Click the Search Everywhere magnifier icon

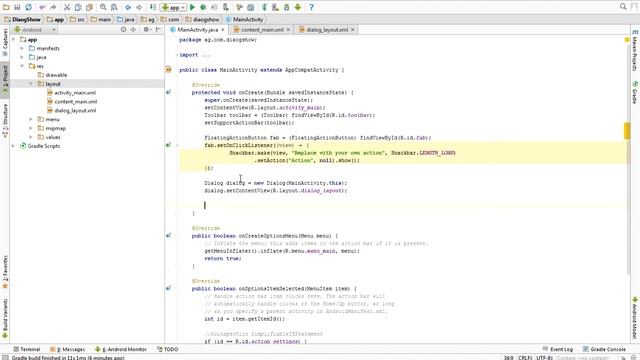(623, 7)
